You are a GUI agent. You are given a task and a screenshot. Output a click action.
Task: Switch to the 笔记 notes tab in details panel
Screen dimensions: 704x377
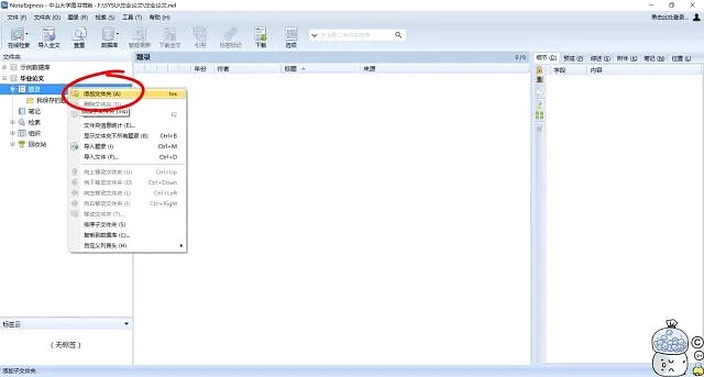pyautogui.click(x=654, y=58)
